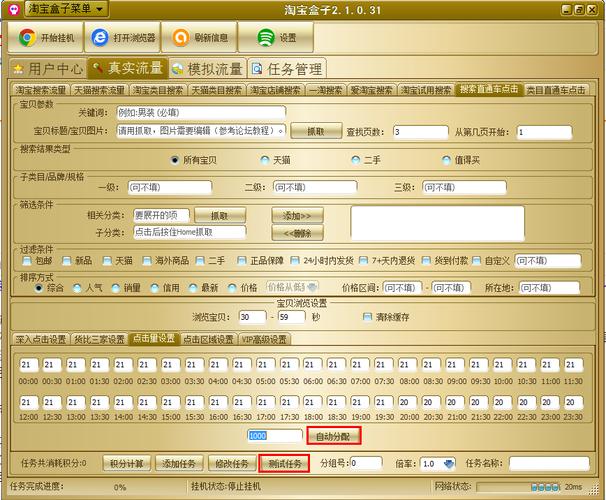This screenshot has width=606, height=500.
Task: Click the document icon on 任务管理 tab
Action: [x=257, y=69]
